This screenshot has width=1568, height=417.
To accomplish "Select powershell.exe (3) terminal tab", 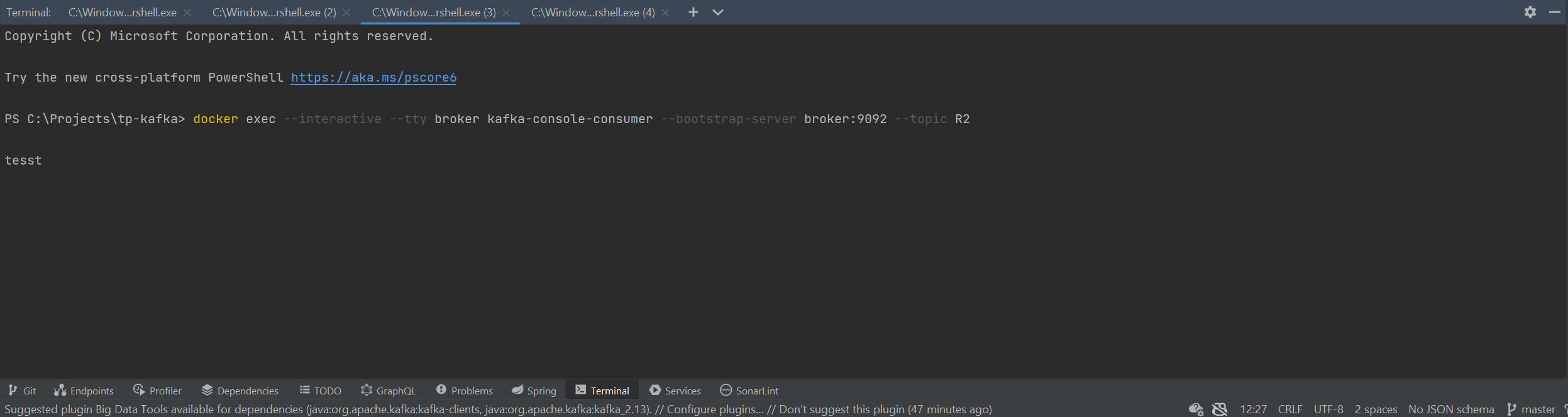I will click(x=434, y=12).
